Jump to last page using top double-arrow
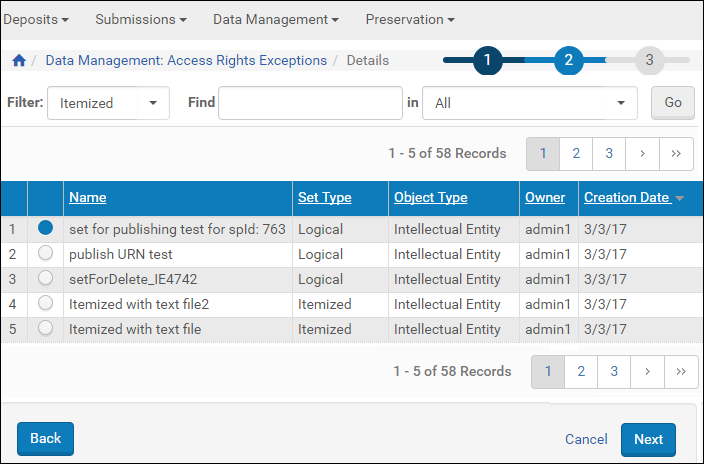 pos(677,153)
